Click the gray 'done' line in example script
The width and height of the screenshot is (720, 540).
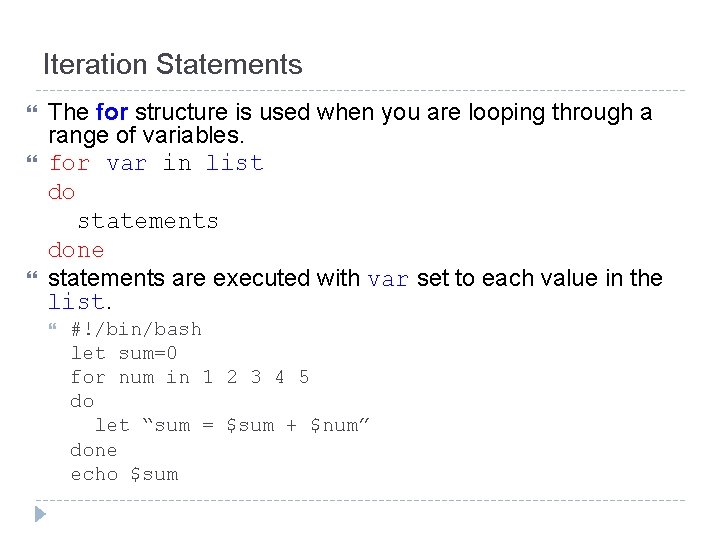tap(94, 450)
